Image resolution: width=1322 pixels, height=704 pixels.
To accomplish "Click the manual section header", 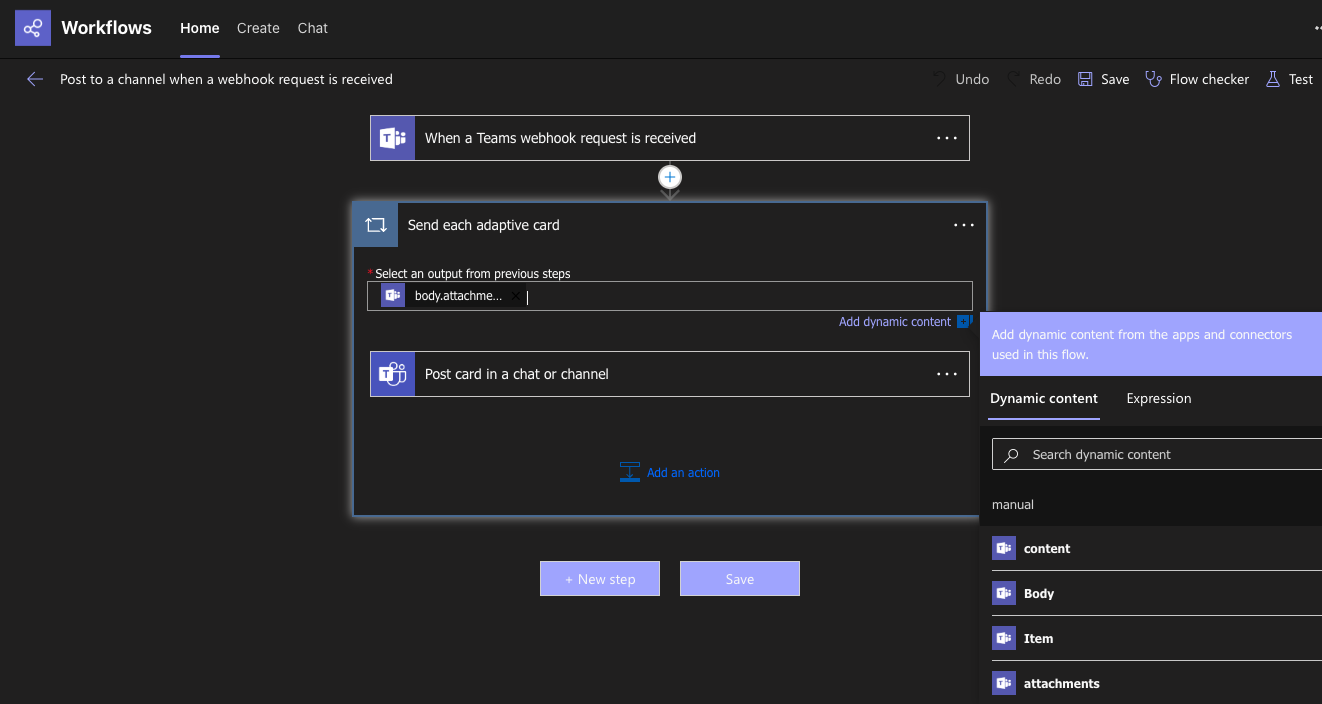I will (x=1013, y=505).
